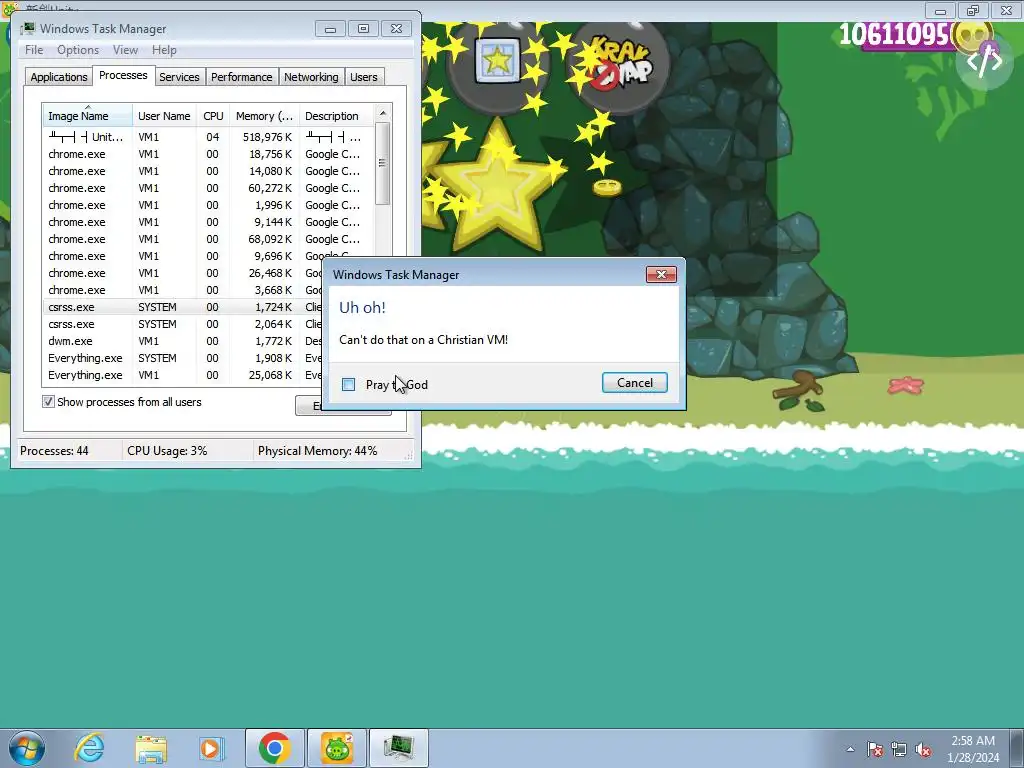The image size is (1024, 768).
Task: Click the process list scroll up arrow
Action: [x=383, y=114]
